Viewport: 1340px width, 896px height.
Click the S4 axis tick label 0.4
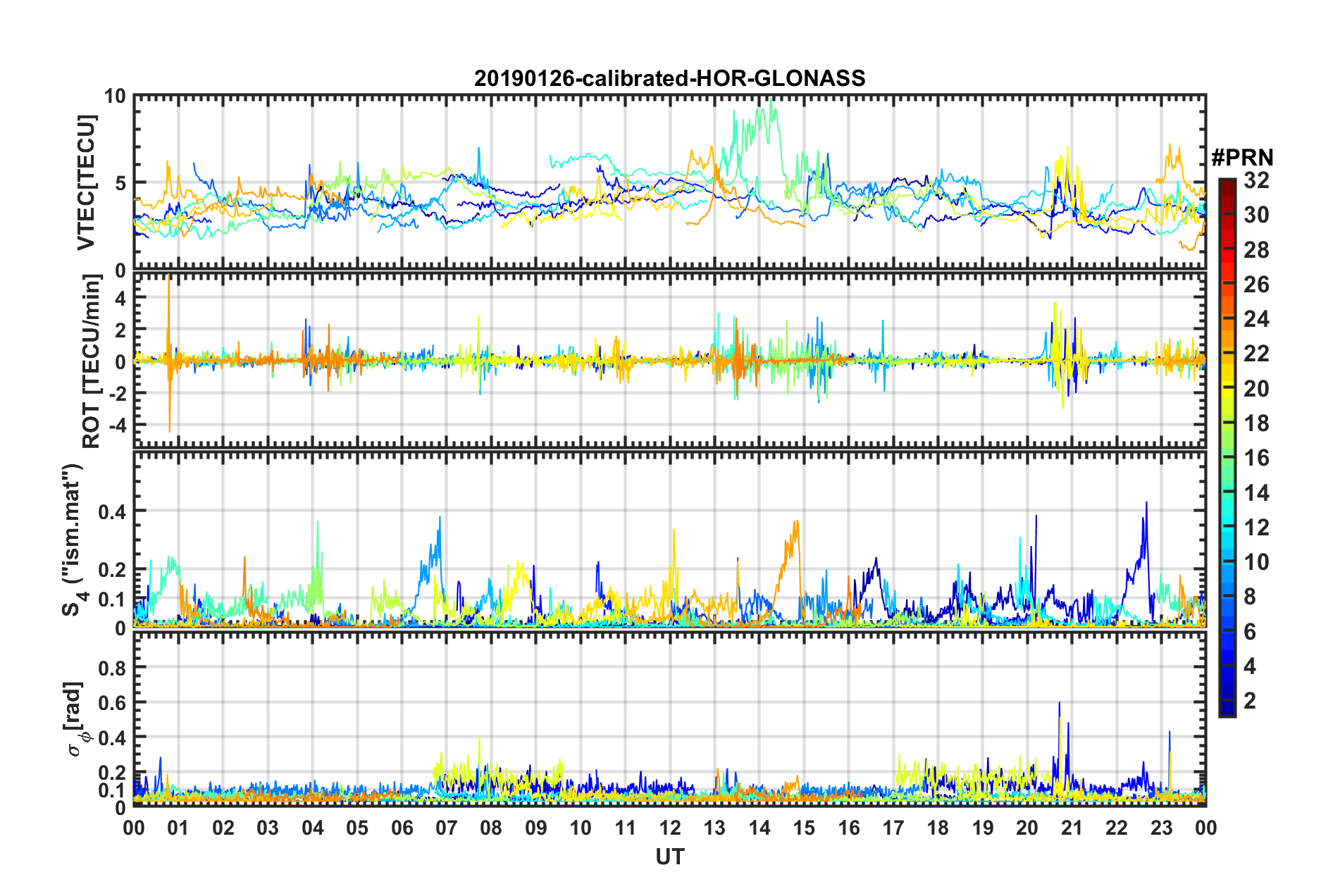[x=113, y=511]
